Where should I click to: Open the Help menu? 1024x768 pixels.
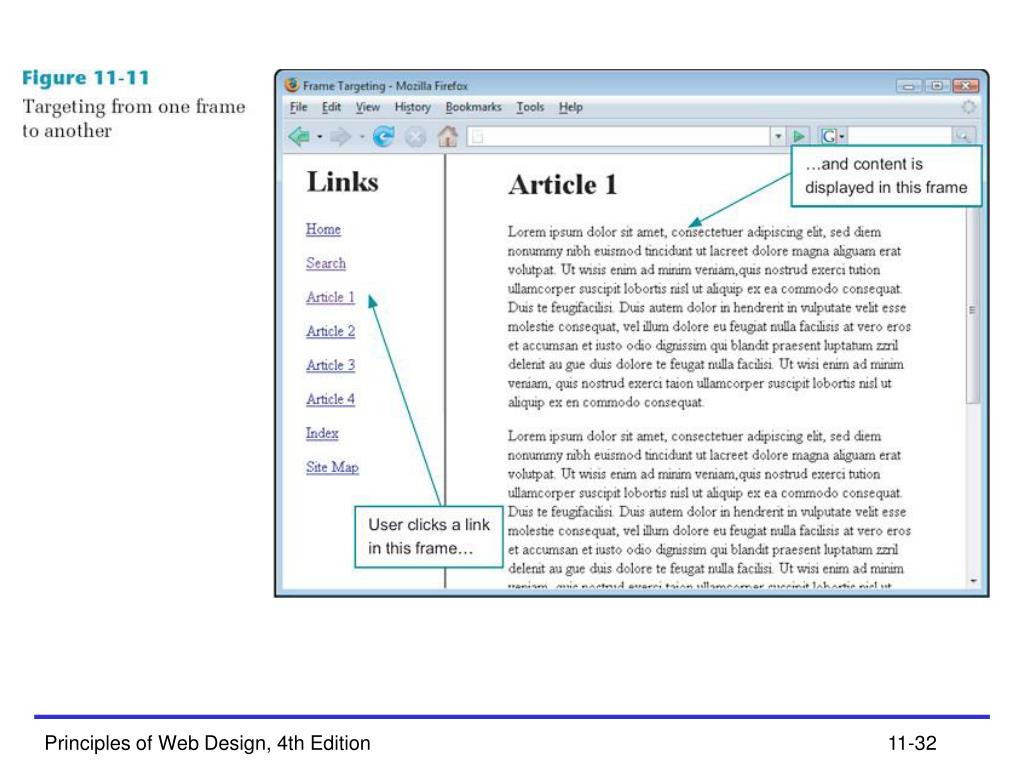pyautogui.click(x=571, y=107)
